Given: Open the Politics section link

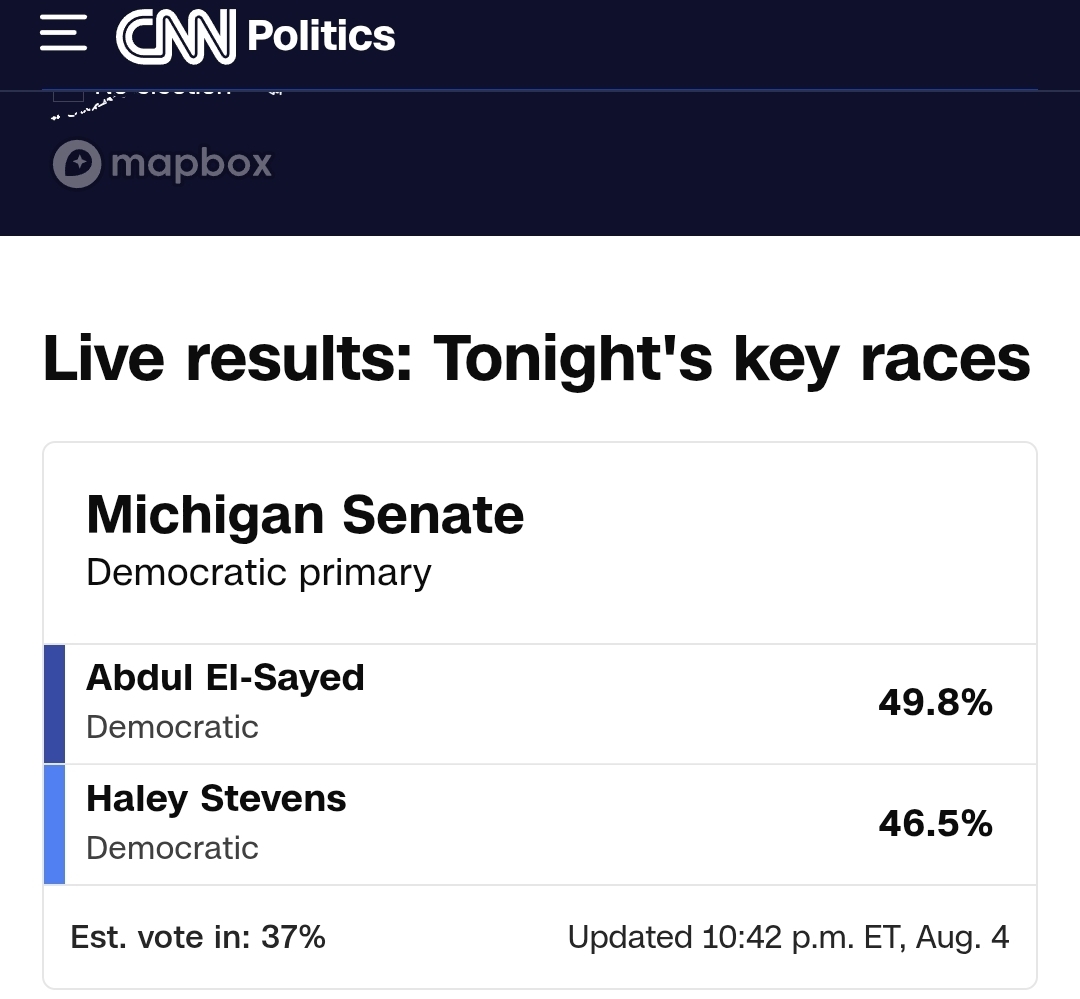Looking at the screenshot, I should pos(321,36).
